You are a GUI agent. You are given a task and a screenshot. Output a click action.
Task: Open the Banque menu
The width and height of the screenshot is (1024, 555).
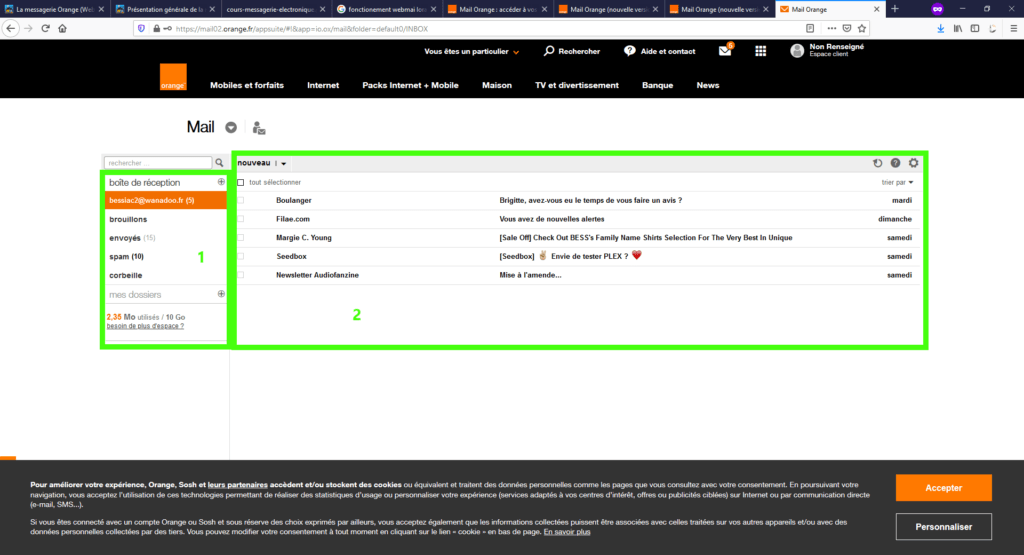(658, 86)
